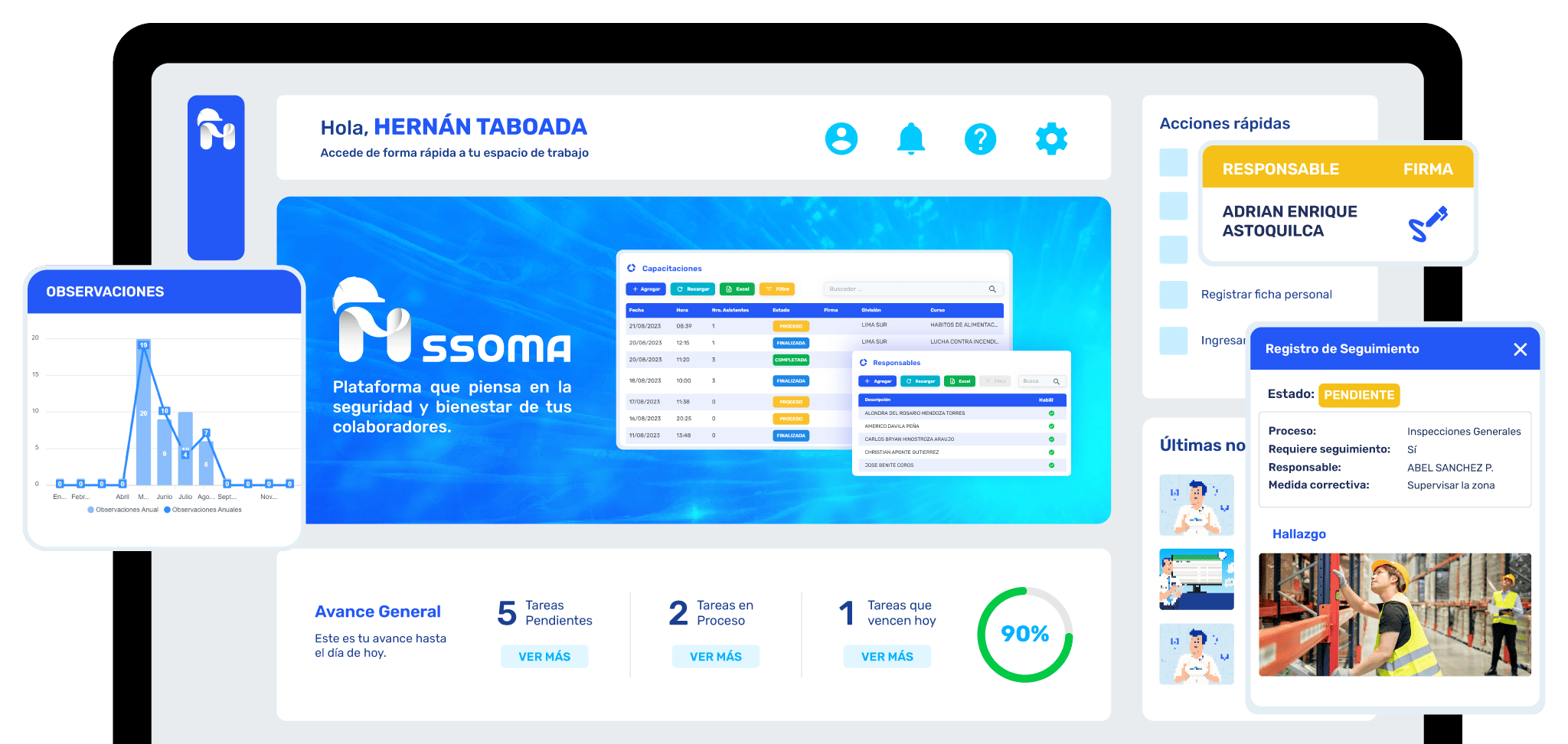Click Agregar button in Capacitaciones panel
This screenshot has height=744, width=1568.
pyautogui.click(x=646, y=289)
